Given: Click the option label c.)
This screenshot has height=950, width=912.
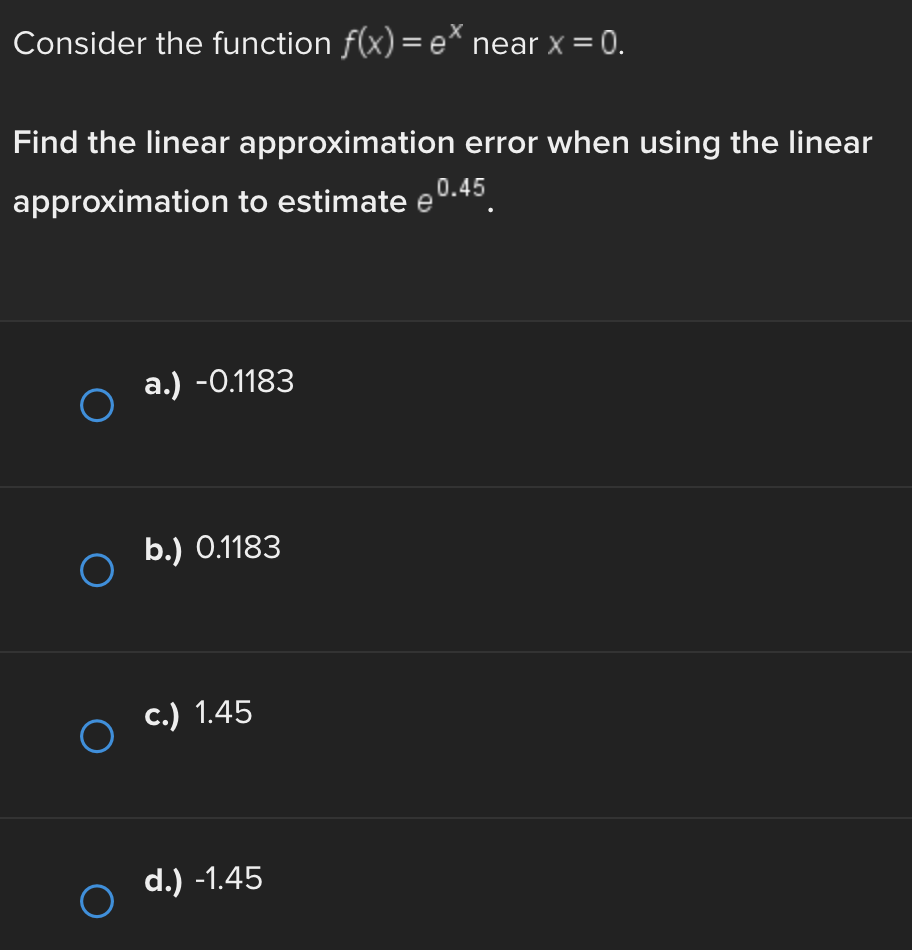Looking at the screenshot, I should pos(162,714).
